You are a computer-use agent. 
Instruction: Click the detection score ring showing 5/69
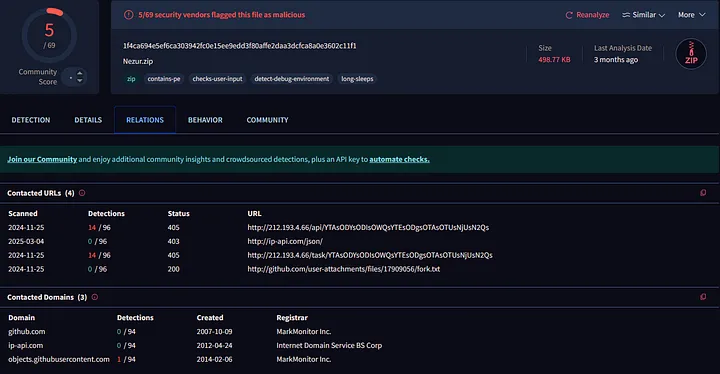(x=49, y=35)
